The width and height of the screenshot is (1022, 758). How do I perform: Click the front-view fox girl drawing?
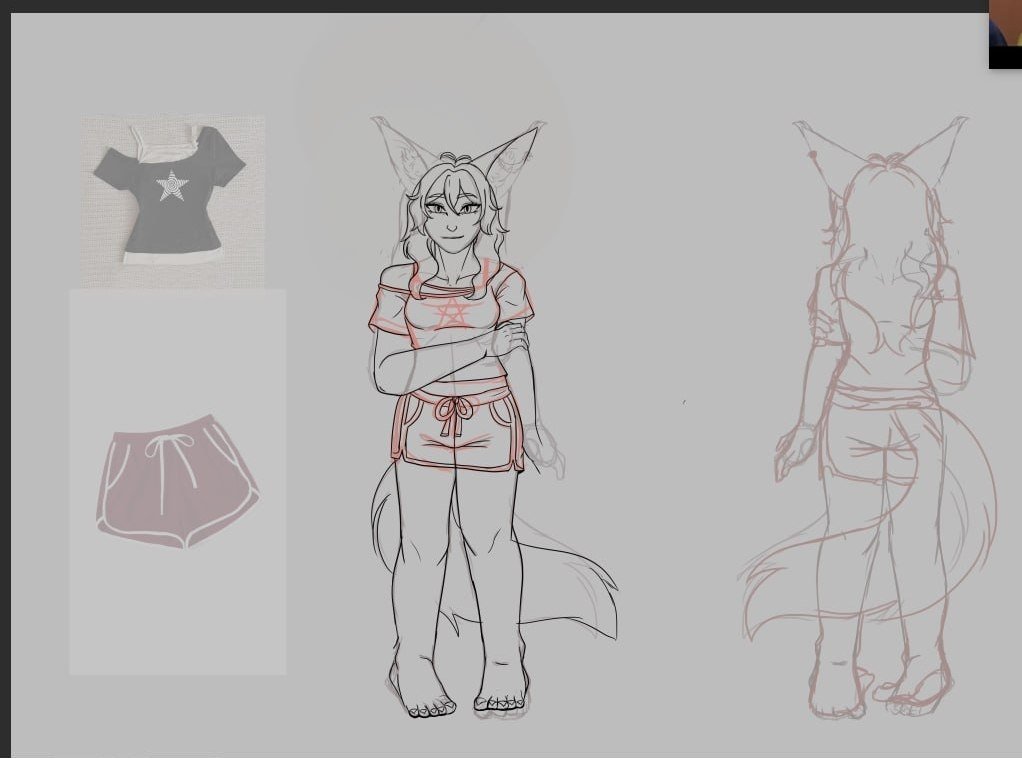tap(491, 418)
